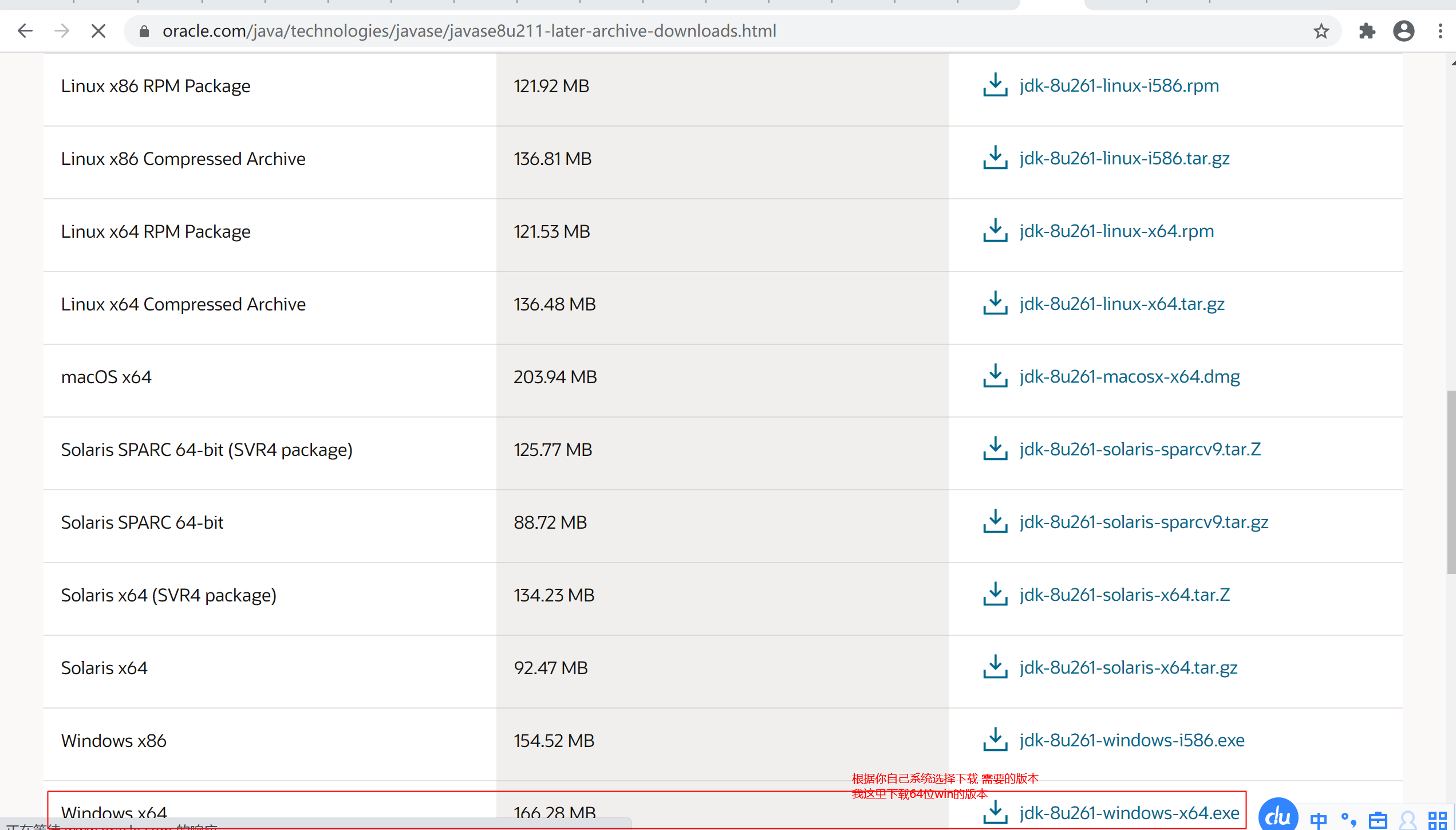Click the vertical page scrollbar thumb
This screenshot has width=1456, height=830.
pos(1450,481)
